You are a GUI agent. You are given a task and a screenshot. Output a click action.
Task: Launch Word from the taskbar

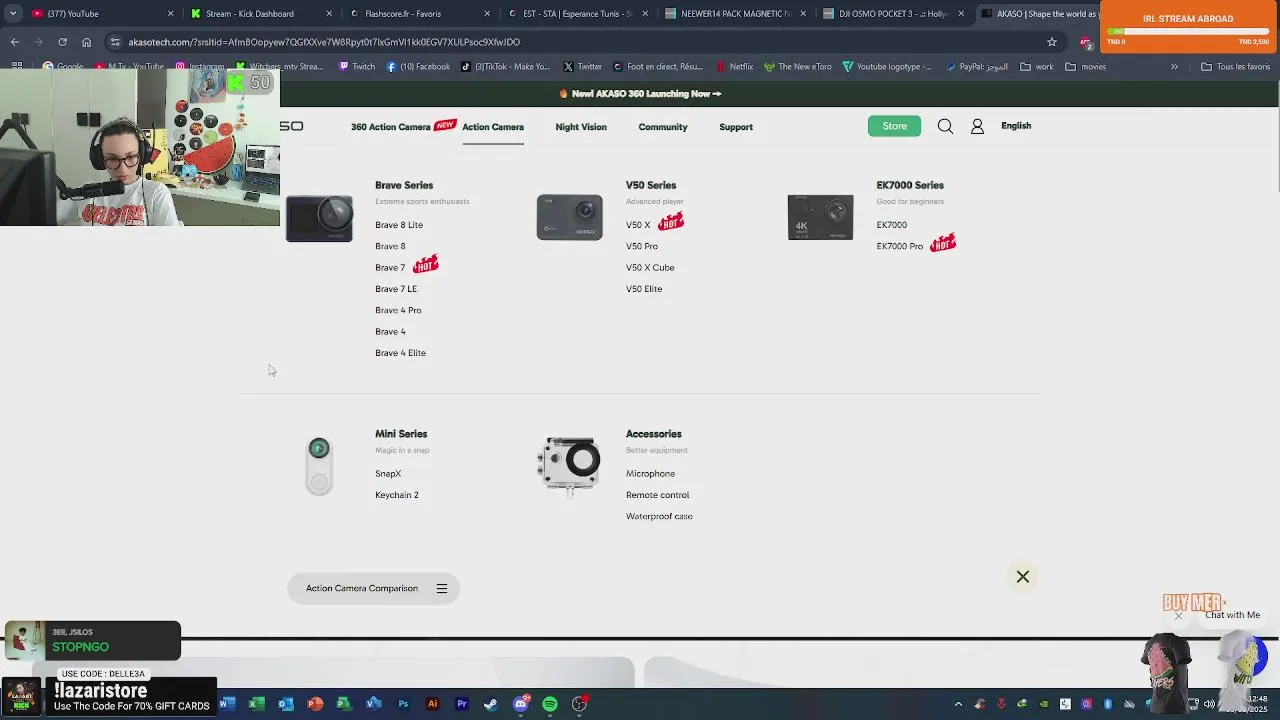pyautogui.click(x=226, y=704)
